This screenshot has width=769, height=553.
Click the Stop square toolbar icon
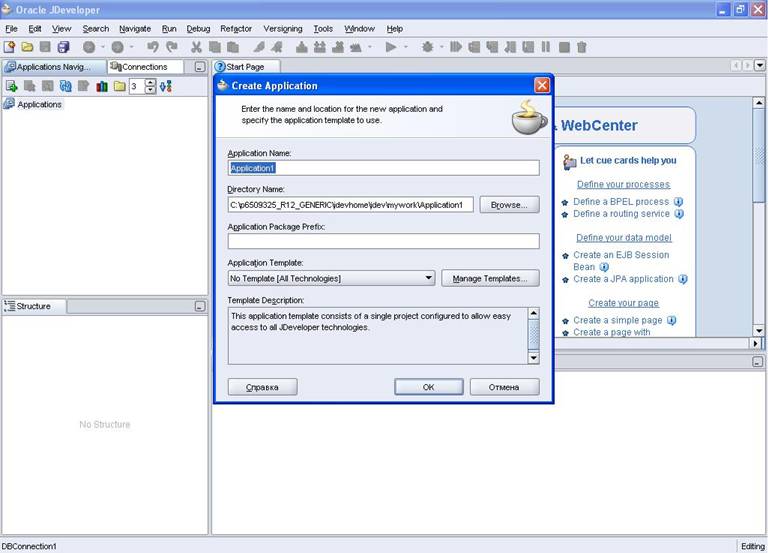pyautogui.click(x=564, y=47)
